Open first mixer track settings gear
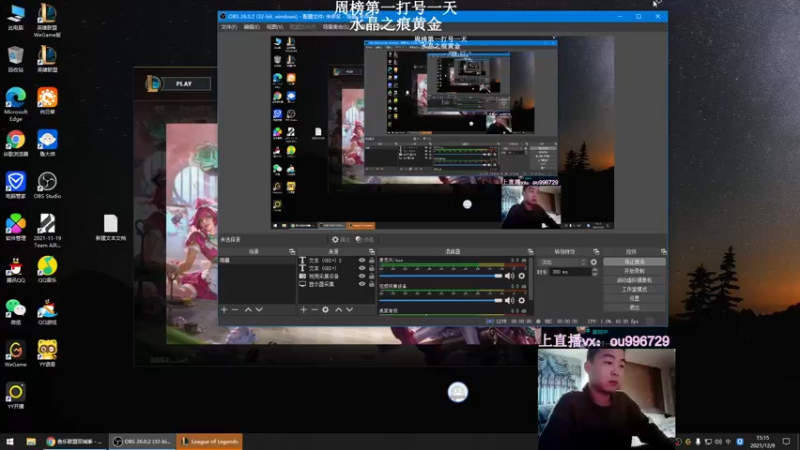This screenshot has width=800, height=450. point(521,276)
